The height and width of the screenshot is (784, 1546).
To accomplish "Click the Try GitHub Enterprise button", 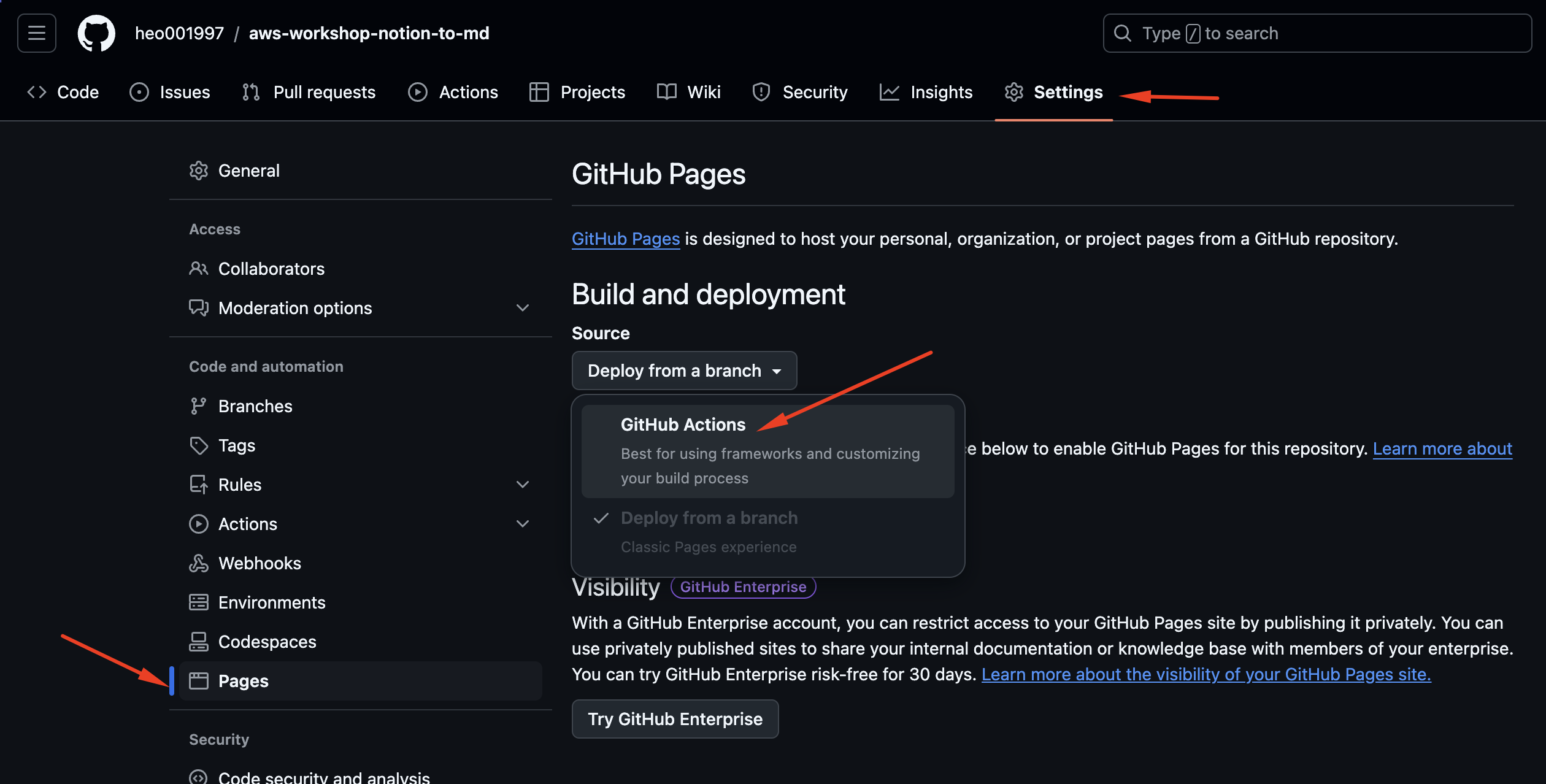I will point(675,719).
